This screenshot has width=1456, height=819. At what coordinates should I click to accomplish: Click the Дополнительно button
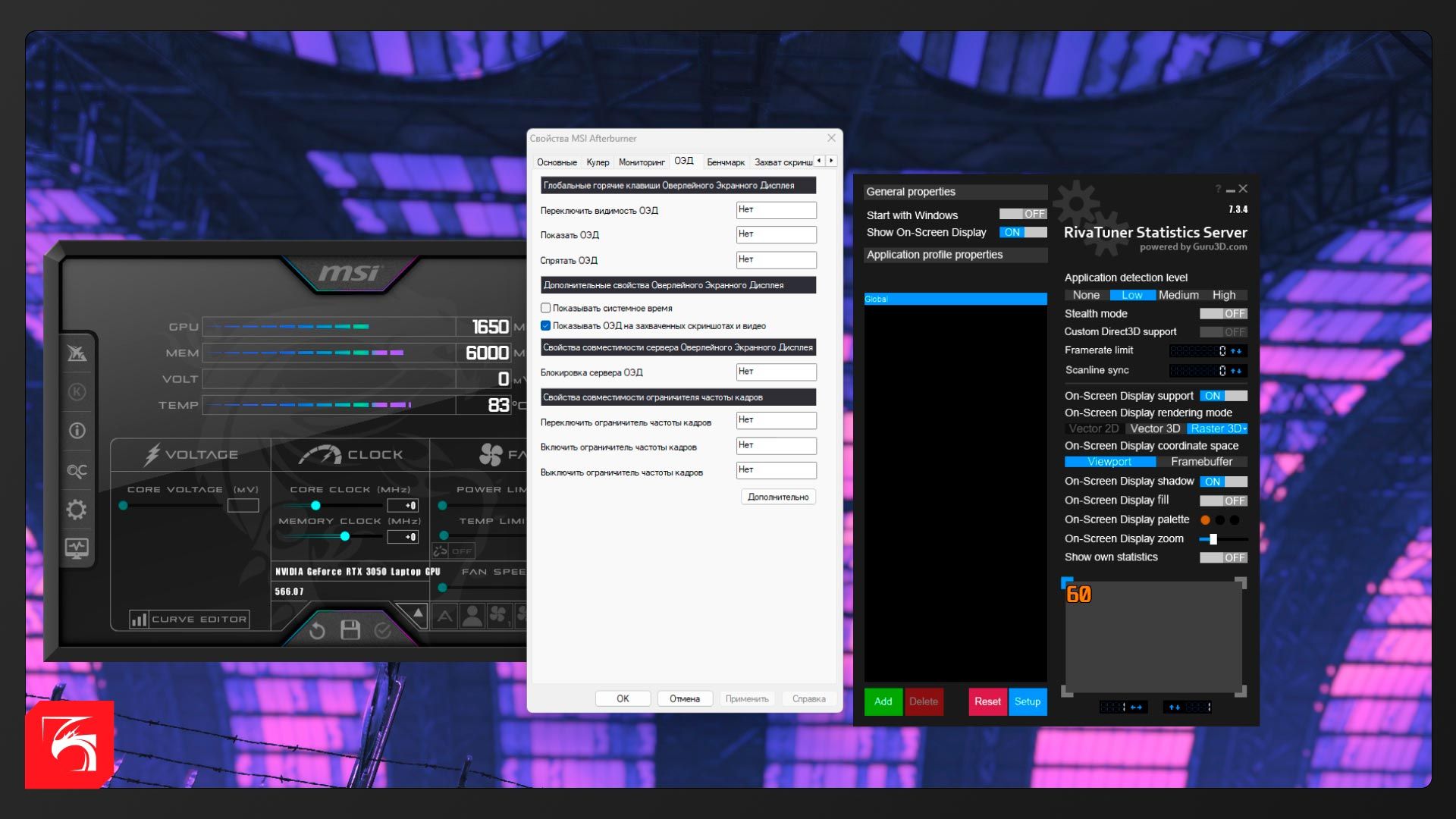click(777, 497)
